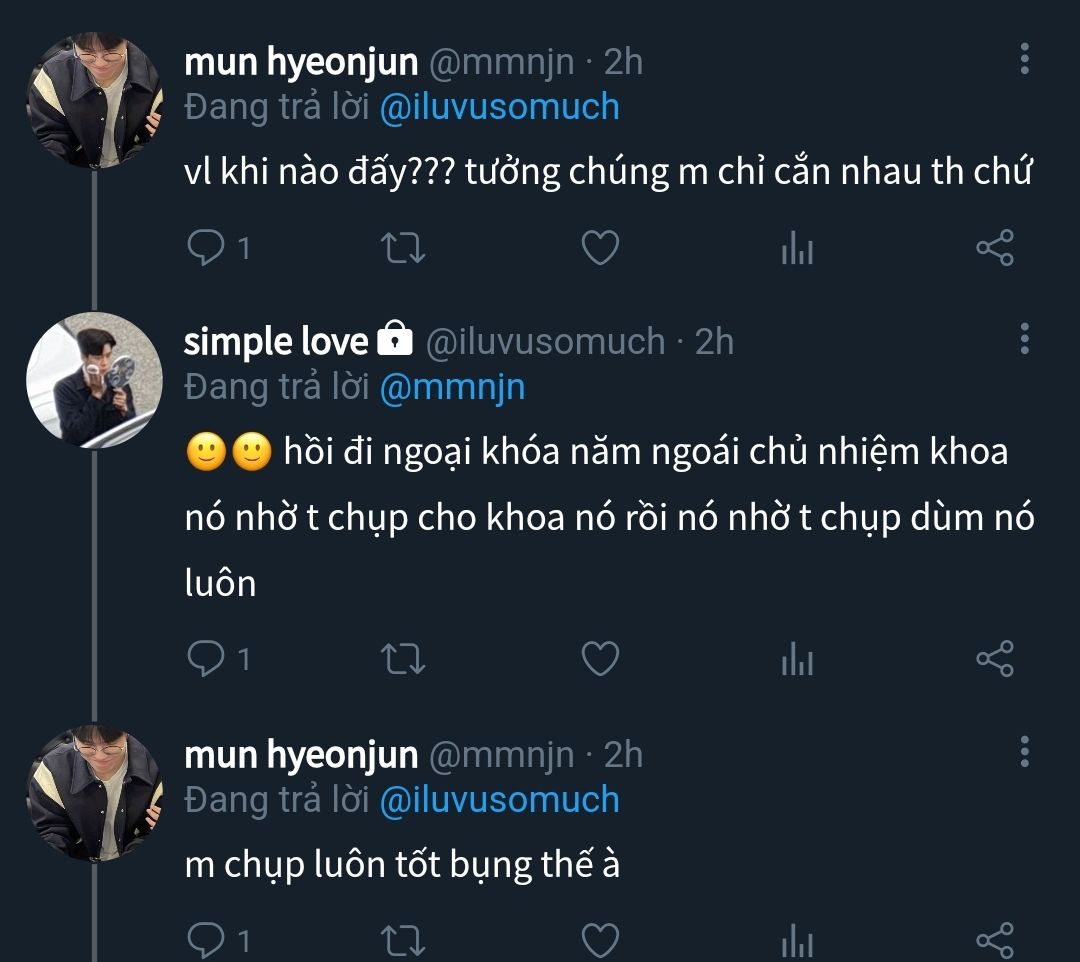Open simple love's profile picture
The width and height of the screenshot is (1080, 962).
click(x=94, y=379)
